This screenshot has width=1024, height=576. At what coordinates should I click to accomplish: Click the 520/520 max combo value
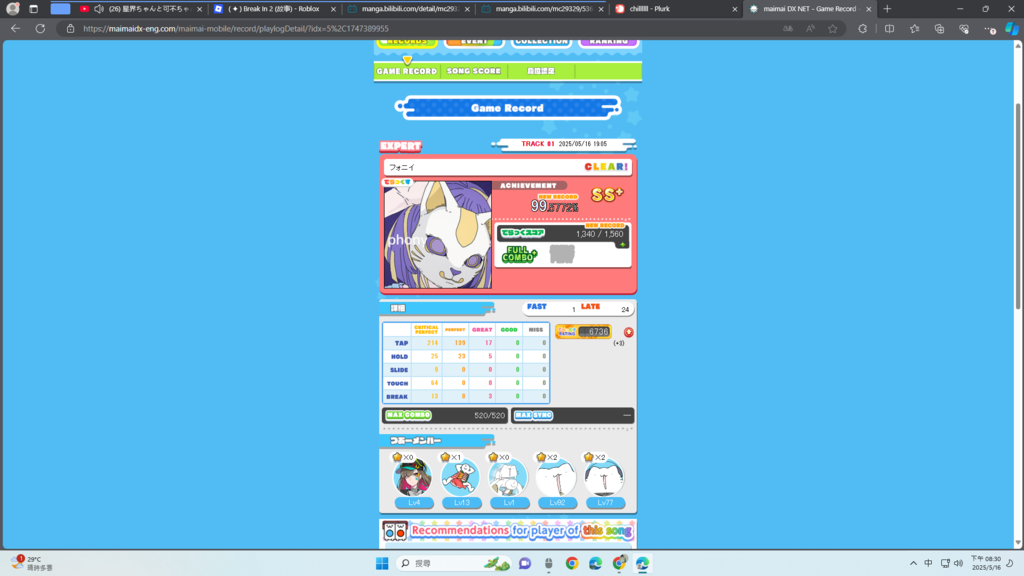point(489,415)
